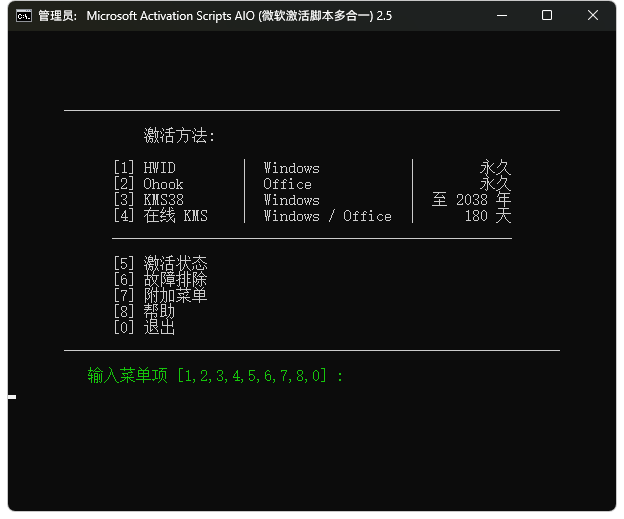This screenshot has width=624, height=519.
Task: Click '永久' in the HWID row
Action: coord(495,168)
